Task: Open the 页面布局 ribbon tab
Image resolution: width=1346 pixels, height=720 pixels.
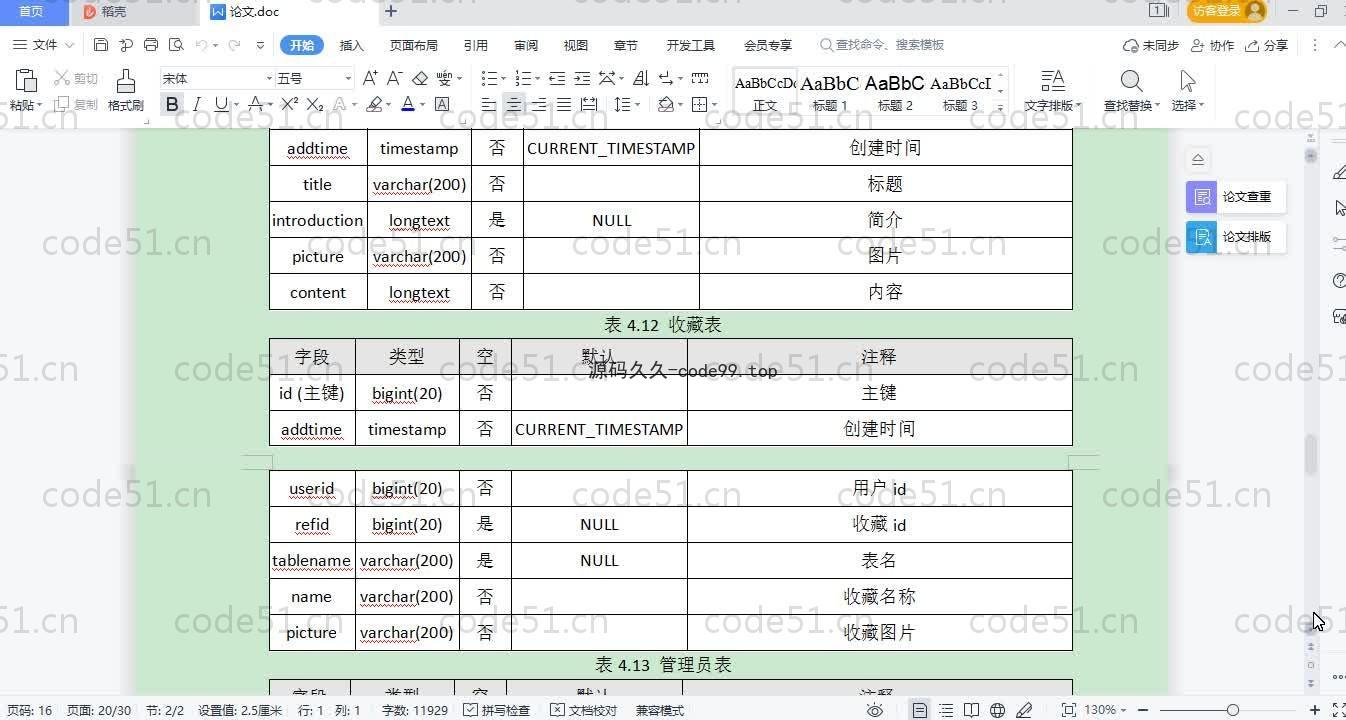Action: click(414, 45)
